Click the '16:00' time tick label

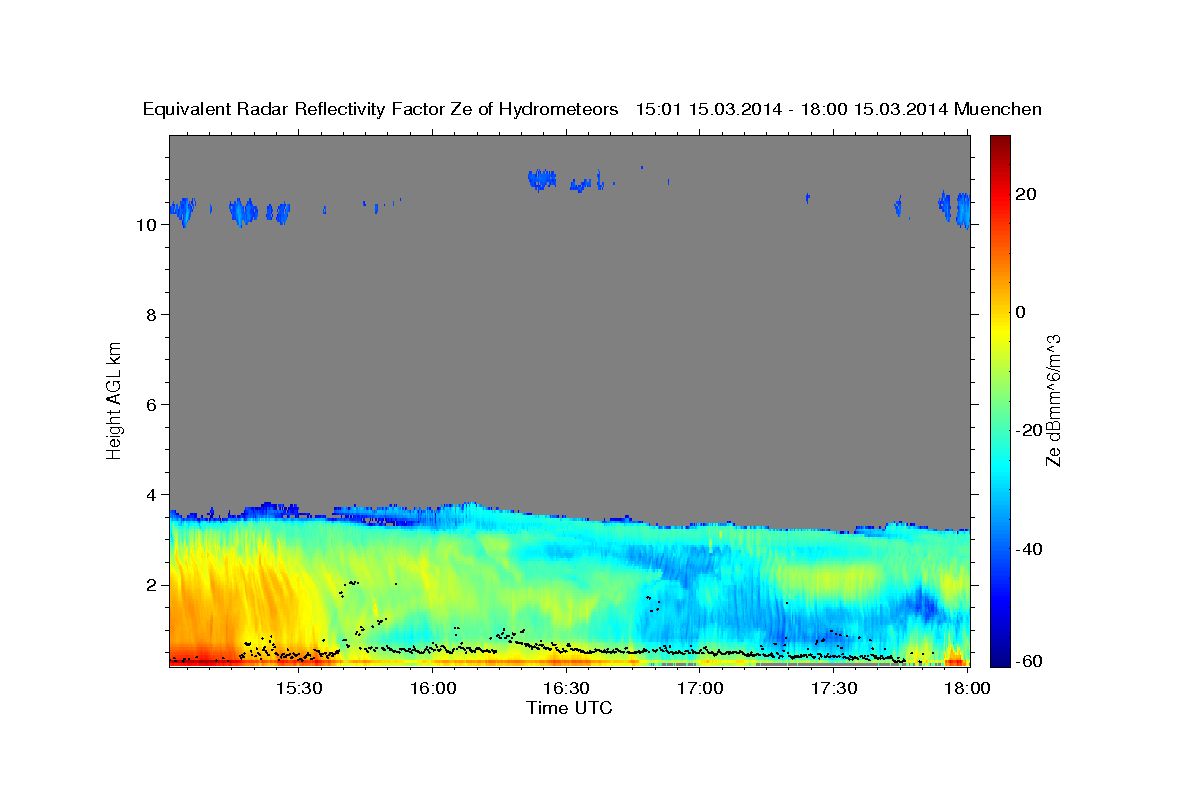[433, 689]
